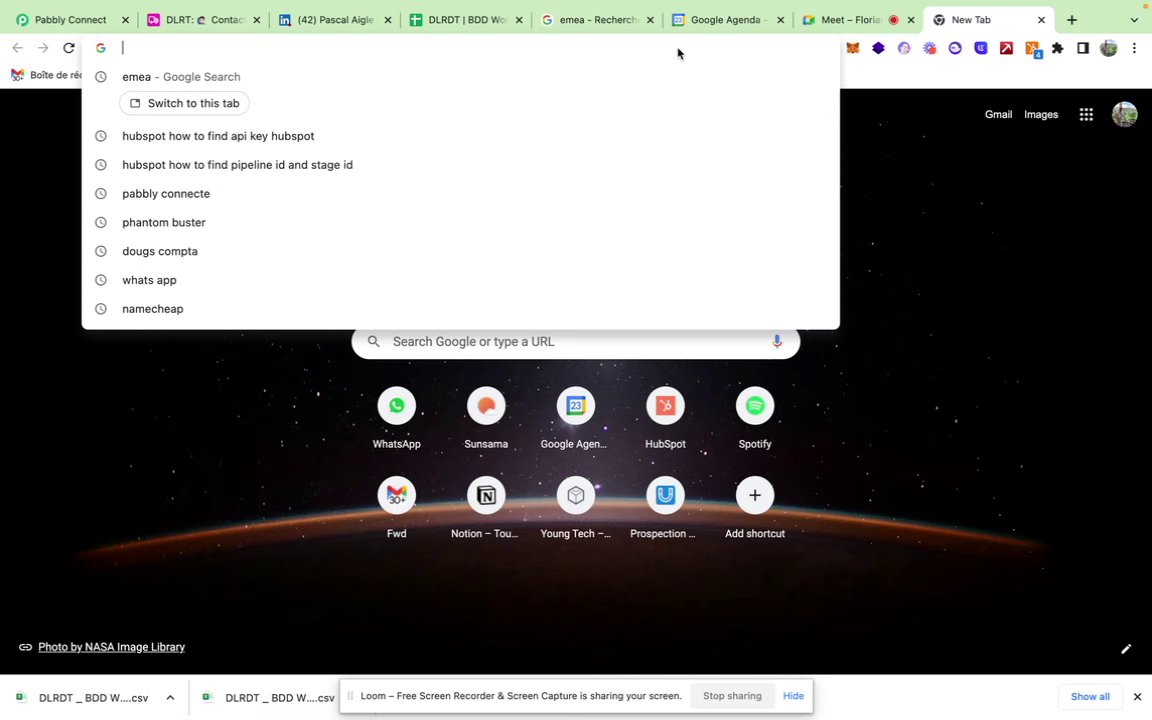Open the Extensions puzzle-piece menu
Screen dimensions: 1152x720
coord(1058,48)
